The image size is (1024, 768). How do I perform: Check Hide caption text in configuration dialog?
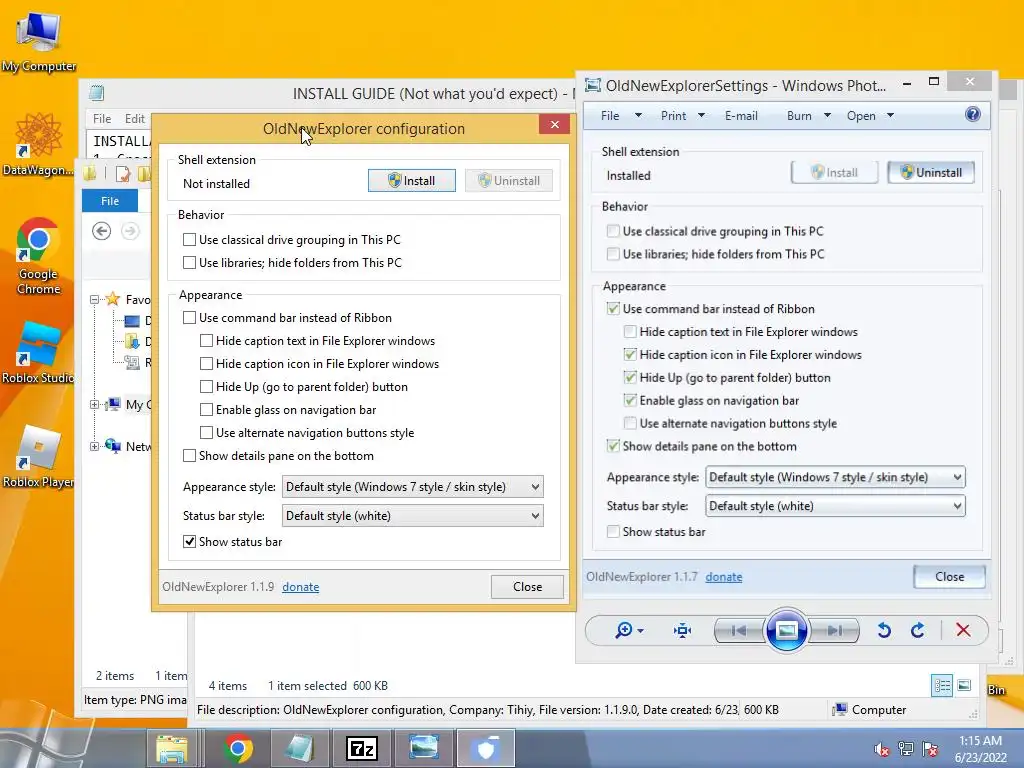click(x=206, y=341)
